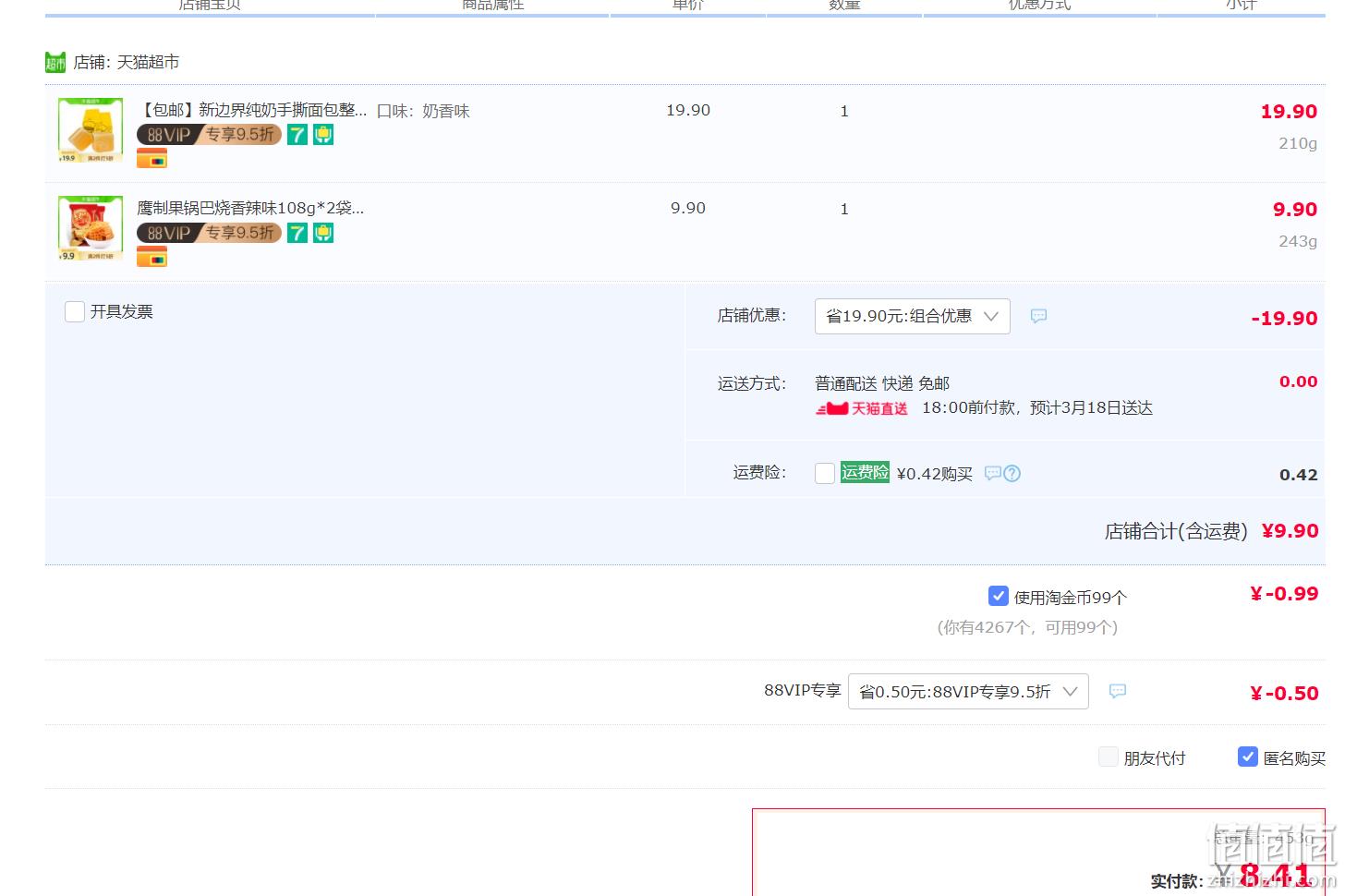
Task: Click the comment bubble icon beside 运费险
Action: coord(992,473)
